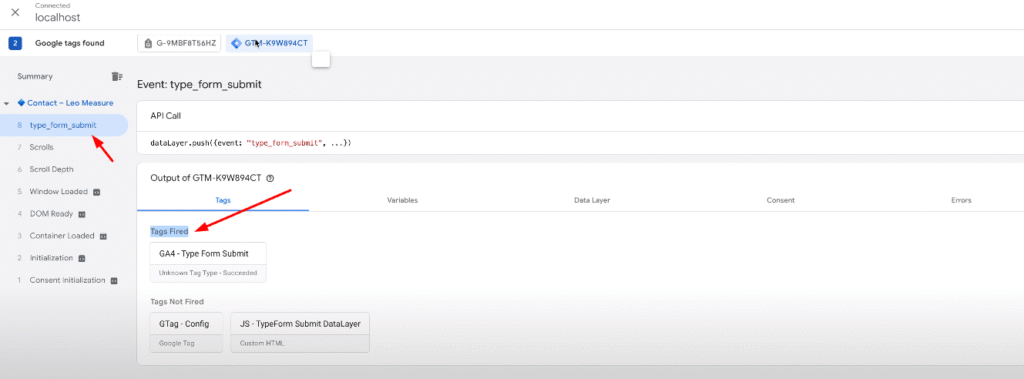Click the localhost connected domain label
Screen dimensions: 1024x379
tap(57, 17)
